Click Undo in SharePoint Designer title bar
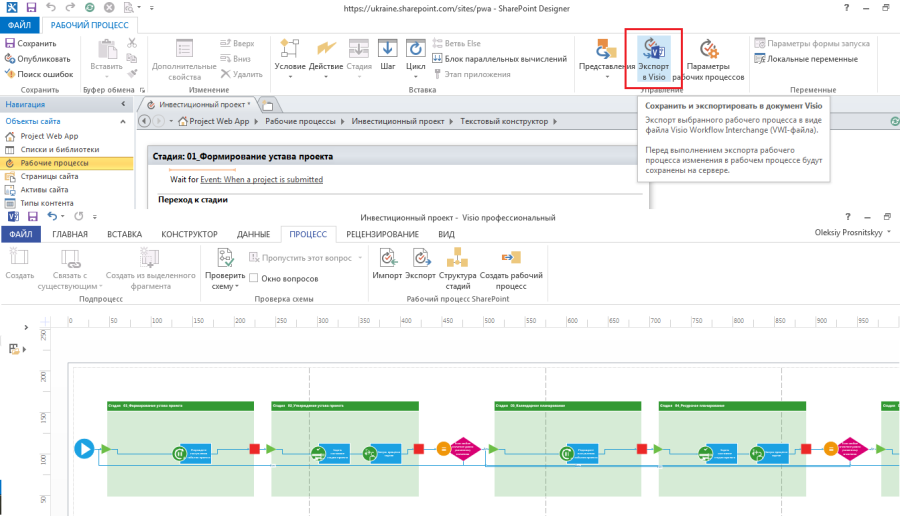The image size is (900, 516). click(x=51, y=8)
